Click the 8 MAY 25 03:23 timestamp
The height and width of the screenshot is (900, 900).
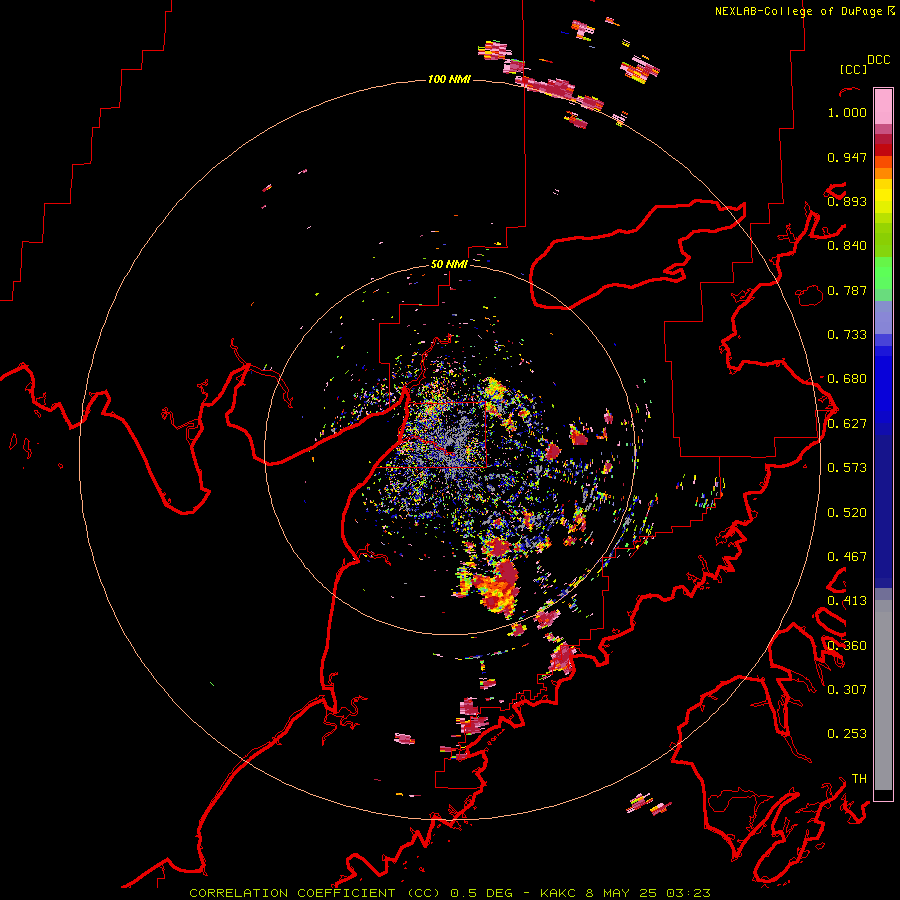tap(648, 893)
